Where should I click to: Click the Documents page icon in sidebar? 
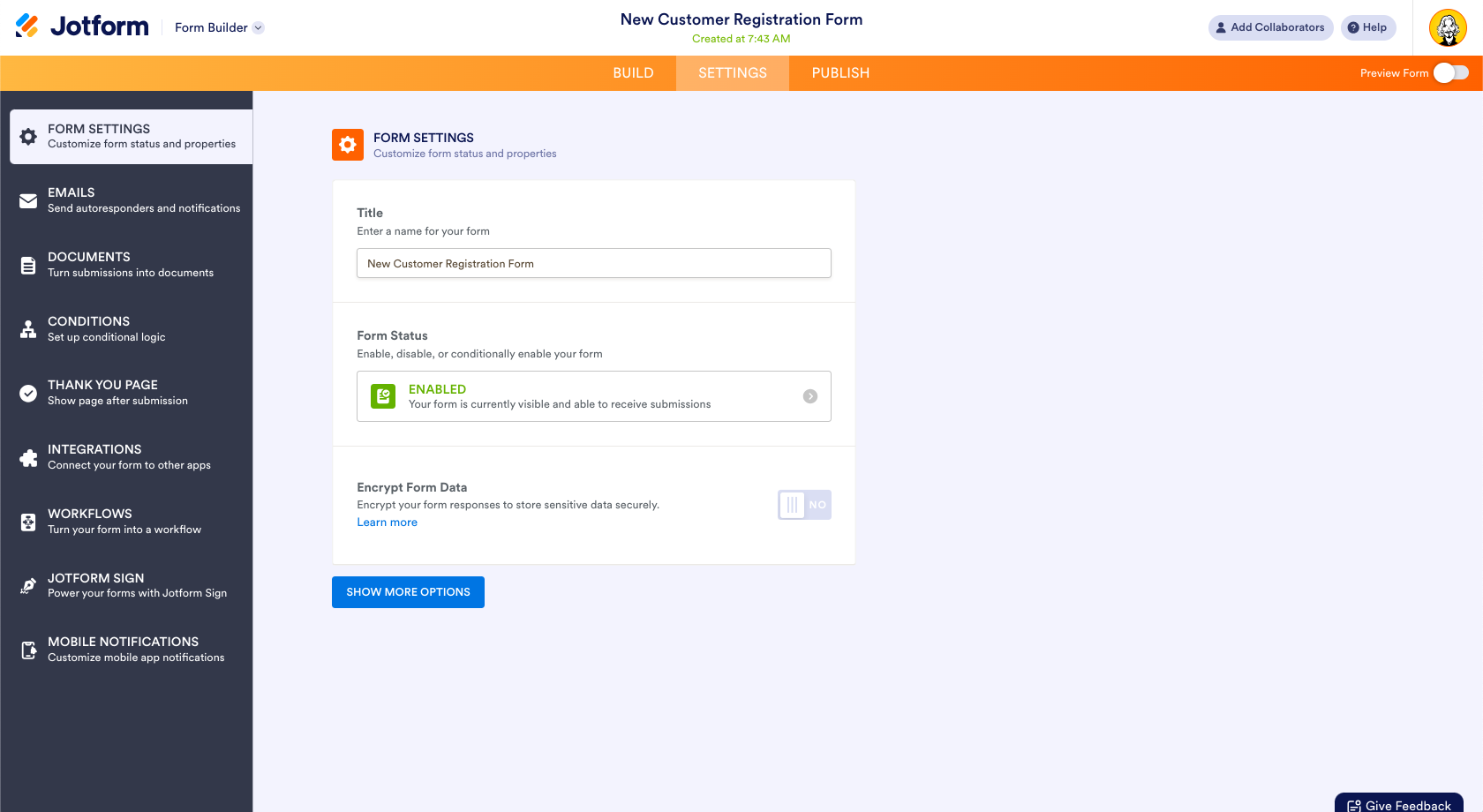click(28, 265)
